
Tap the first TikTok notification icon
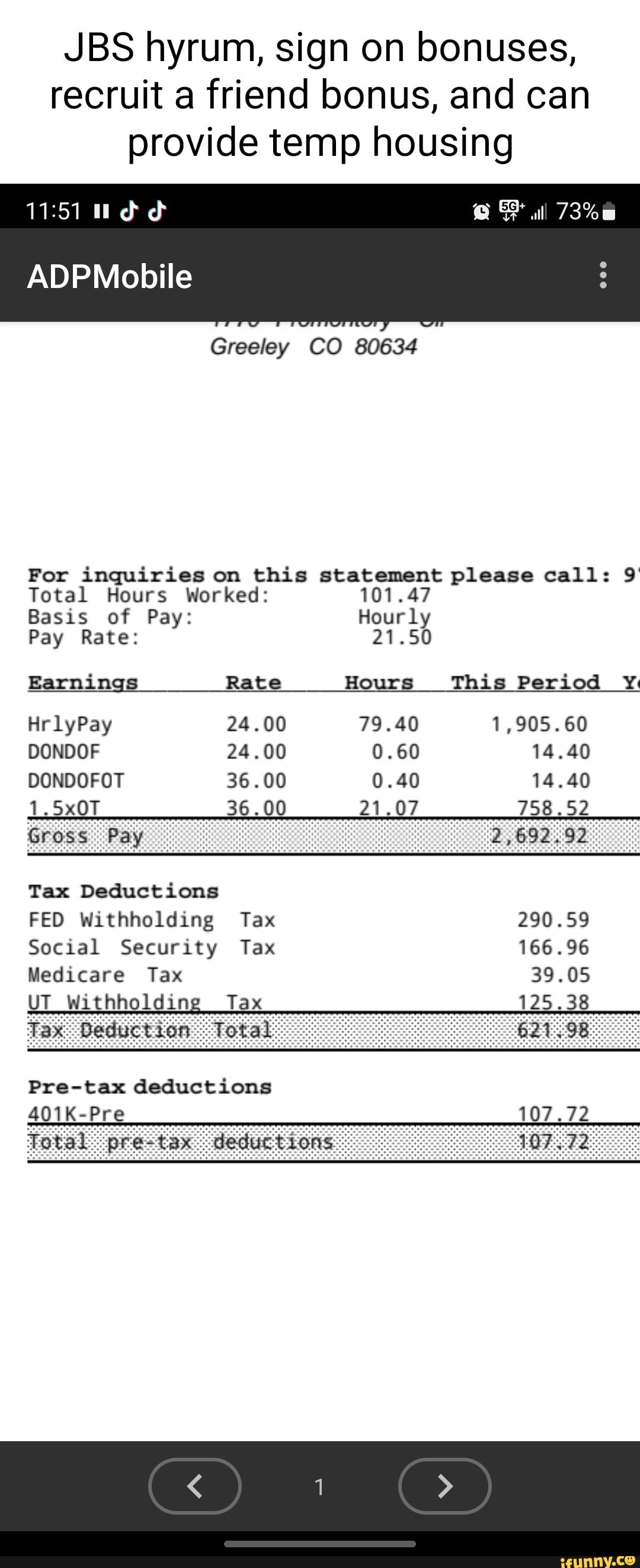point(129,210)
